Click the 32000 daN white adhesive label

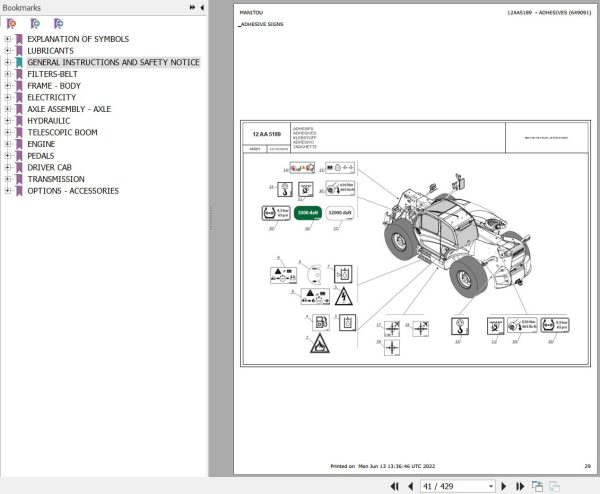tap(340, 213)
